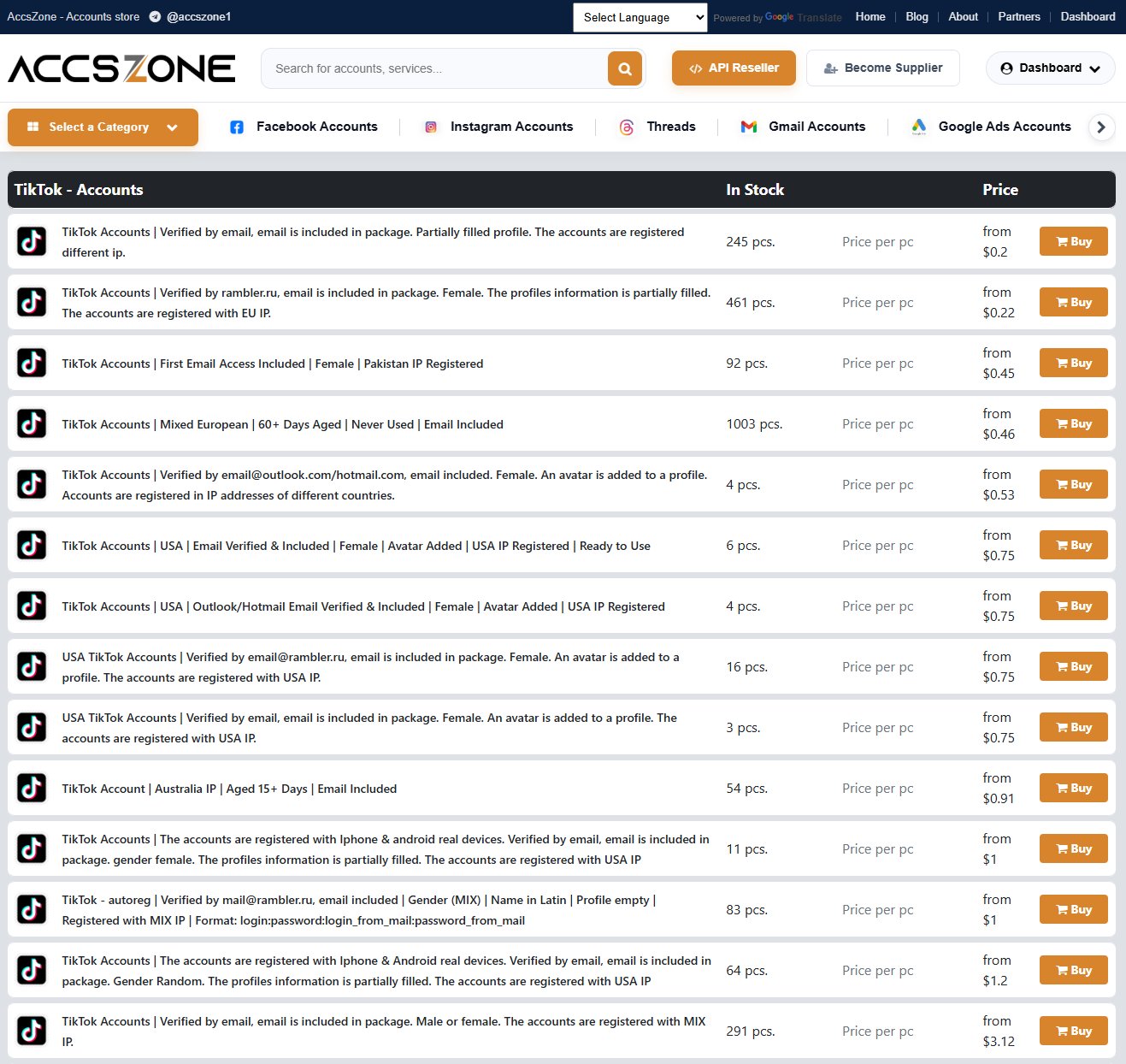Click the ACCSZONE logo
This screenshot has width=1126, height=1064.
[121, 68]
